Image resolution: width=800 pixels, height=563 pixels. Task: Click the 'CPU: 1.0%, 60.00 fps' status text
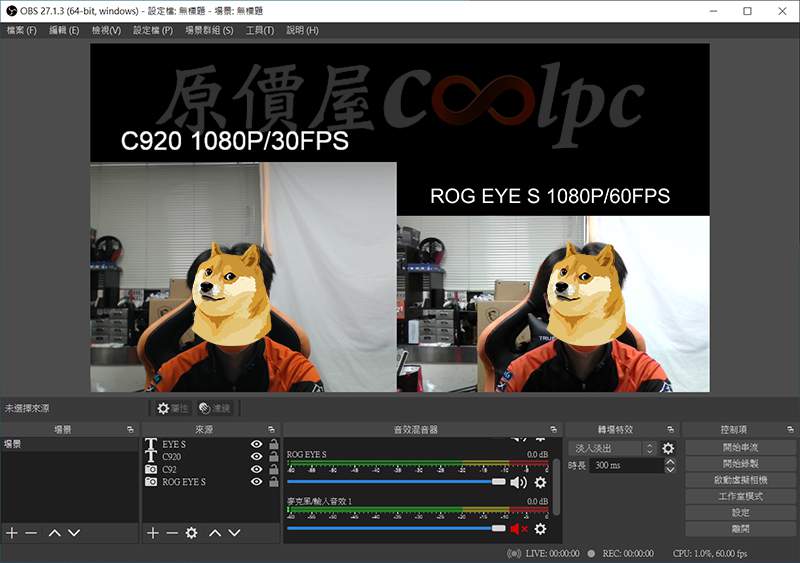(710, 553)
